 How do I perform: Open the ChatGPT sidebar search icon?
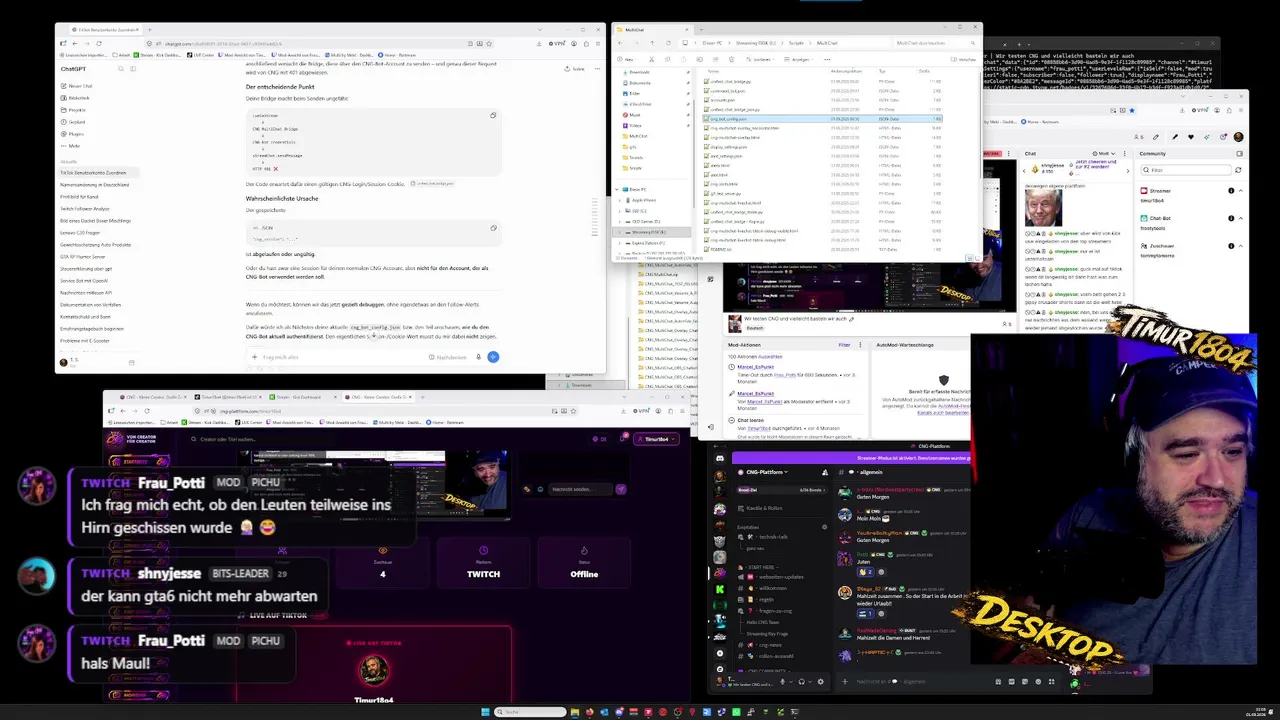pyautogui.click(x=122, y=69)
